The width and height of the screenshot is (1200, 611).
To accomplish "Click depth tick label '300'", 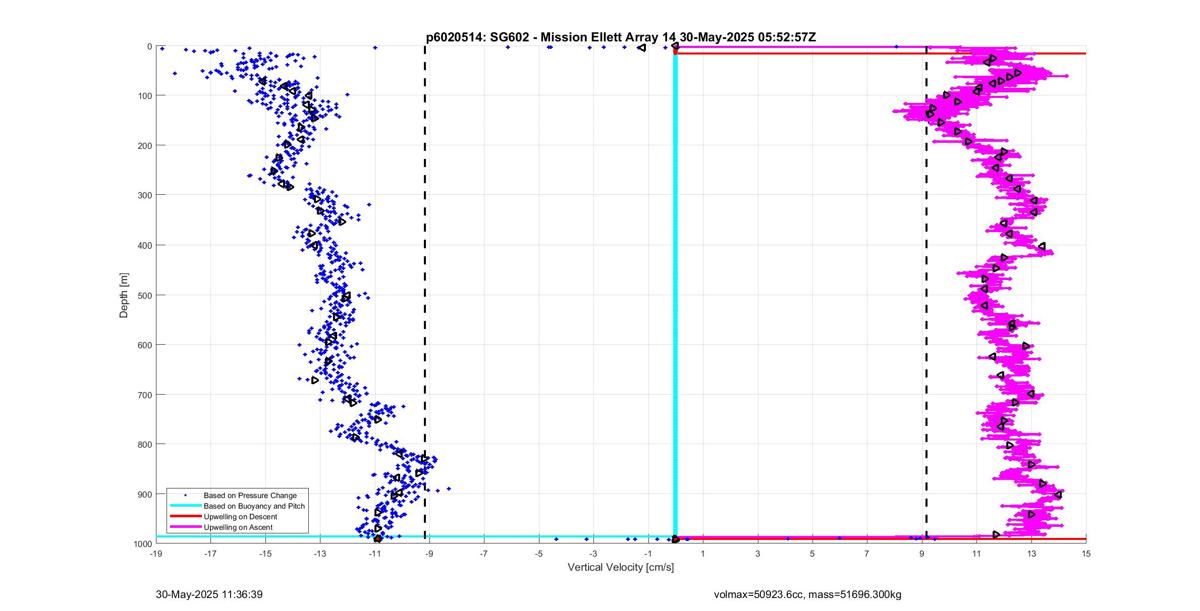I will (144, 195).
